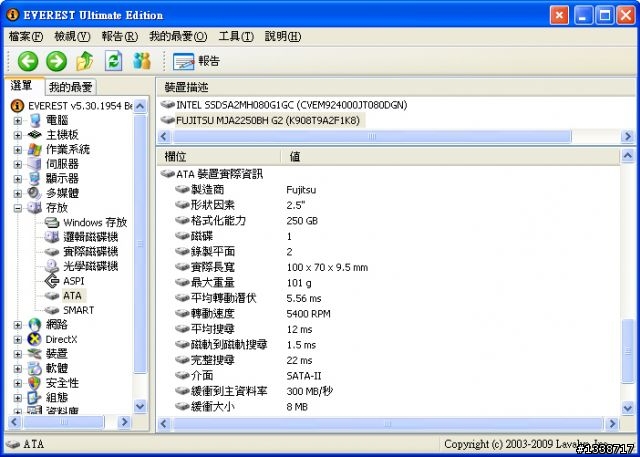
Task: Switch to the 選單 tab
Action: [21, 86]
